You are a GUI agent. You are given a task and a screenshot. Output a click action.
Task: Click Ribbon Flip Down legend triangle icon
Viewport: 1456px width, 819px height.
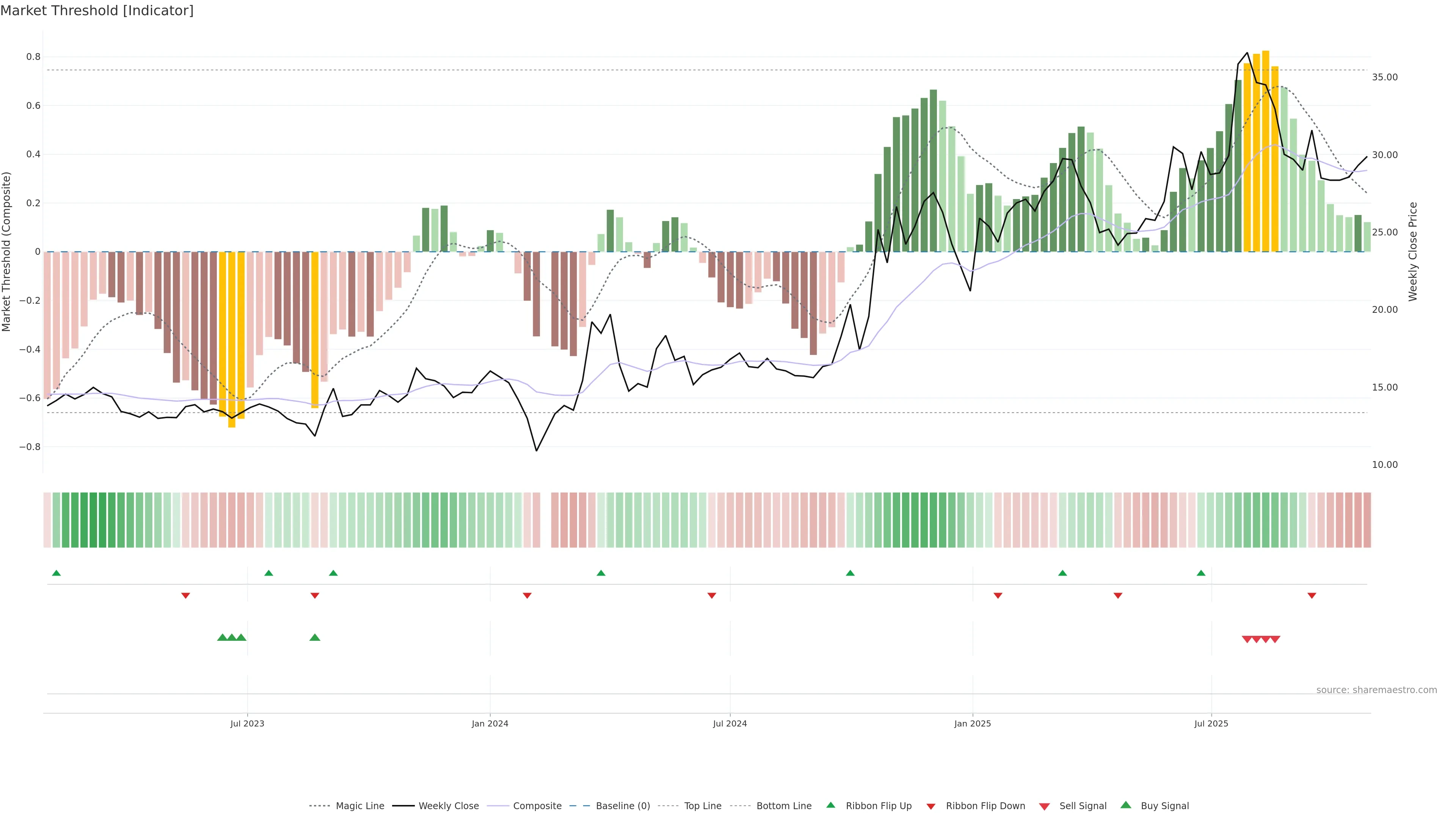point(931,806)
